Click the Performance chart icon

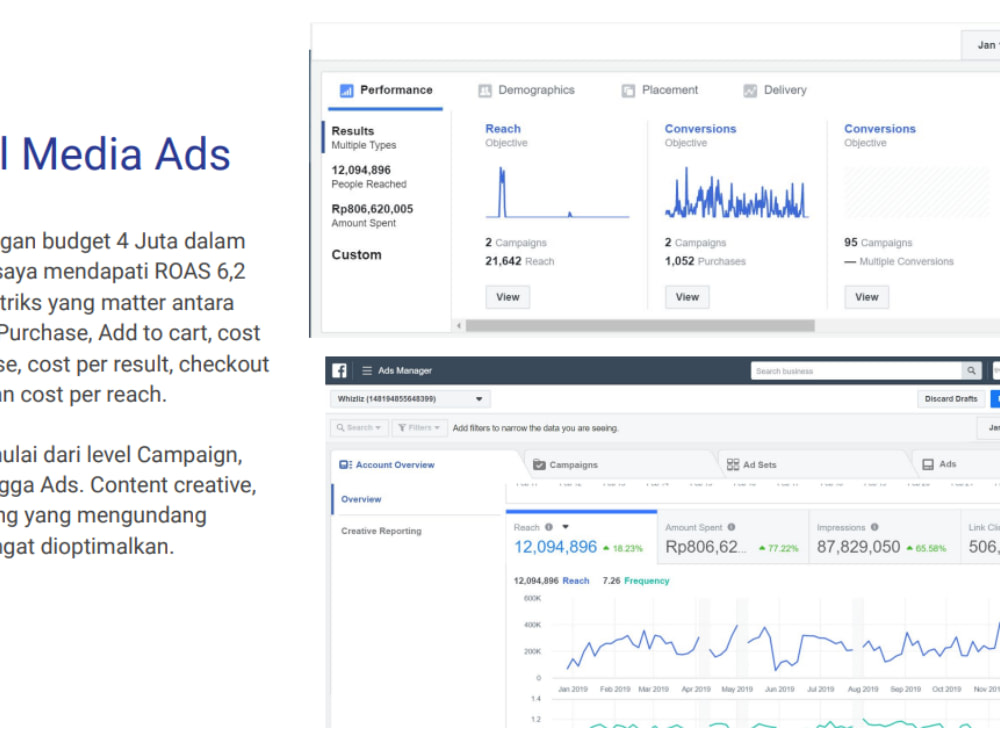point(346,91)
